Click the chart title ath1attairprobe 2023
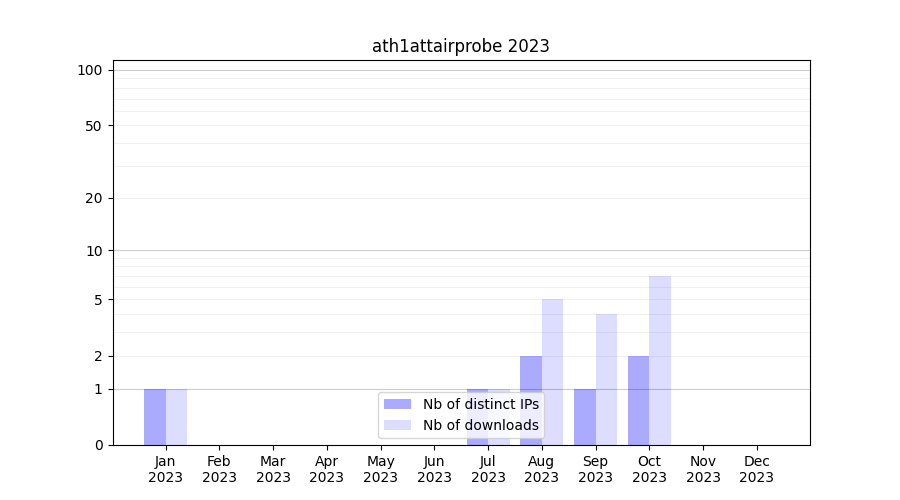This screenshot has height=500, width=900. click(460, 46)
